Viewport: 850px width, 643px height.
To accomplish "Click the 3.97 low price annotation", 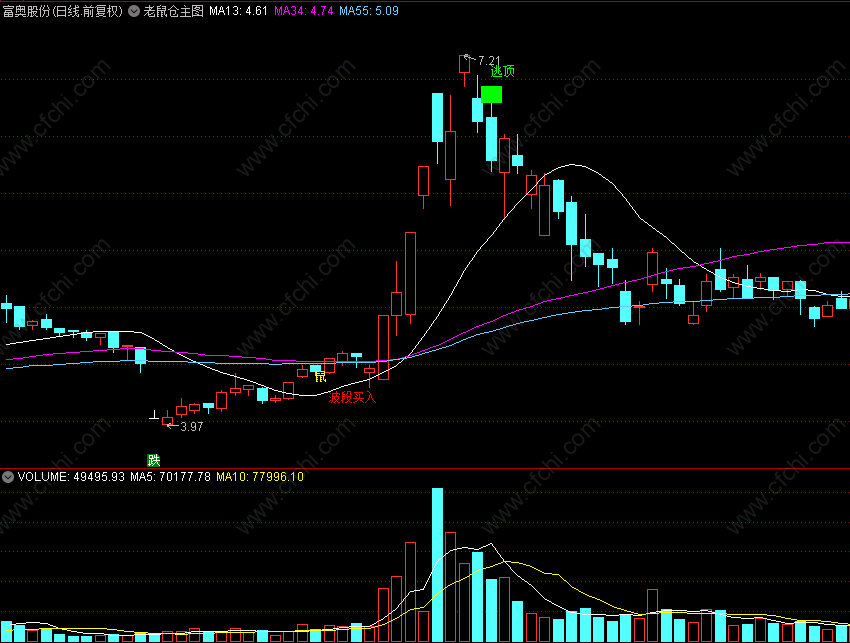I will coord(191,427).
